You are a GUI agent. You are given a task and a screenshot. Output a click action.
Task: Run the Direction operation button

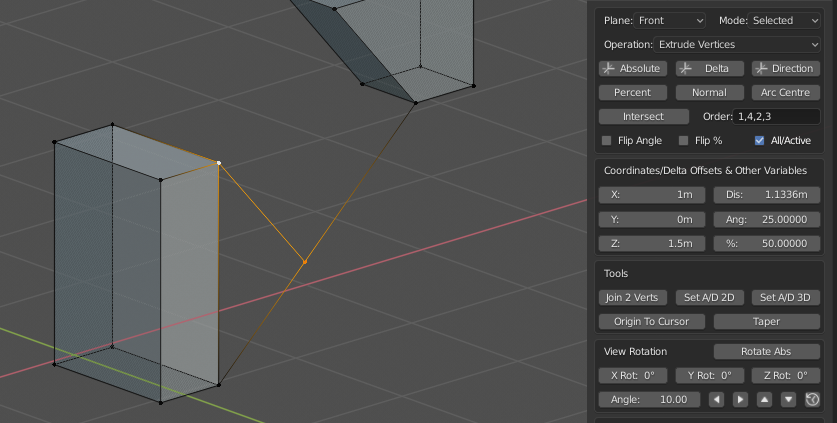[785, 68]
